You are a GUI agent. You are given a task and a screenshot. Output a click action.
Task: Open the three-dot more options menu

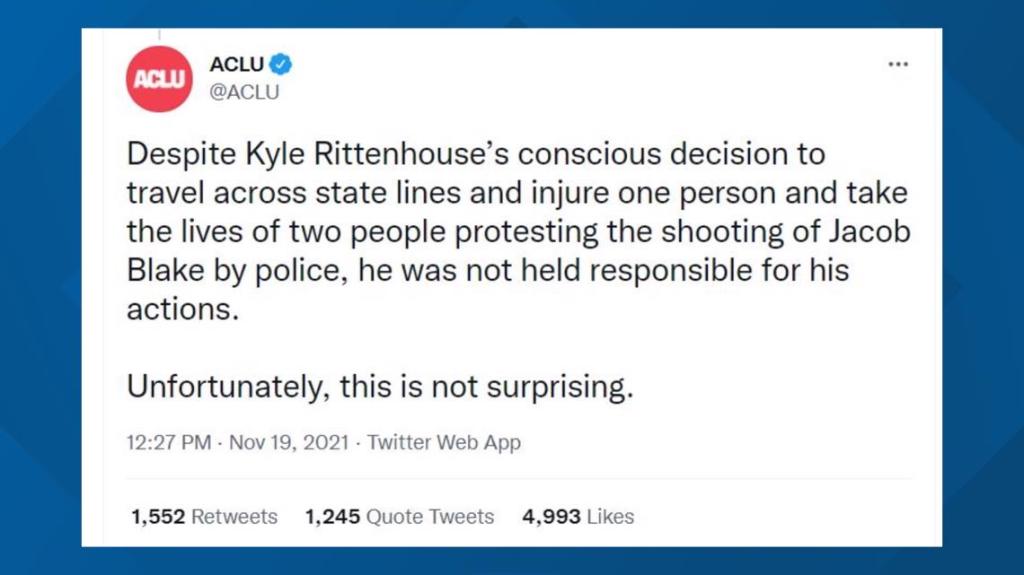[x=898, y=65]
